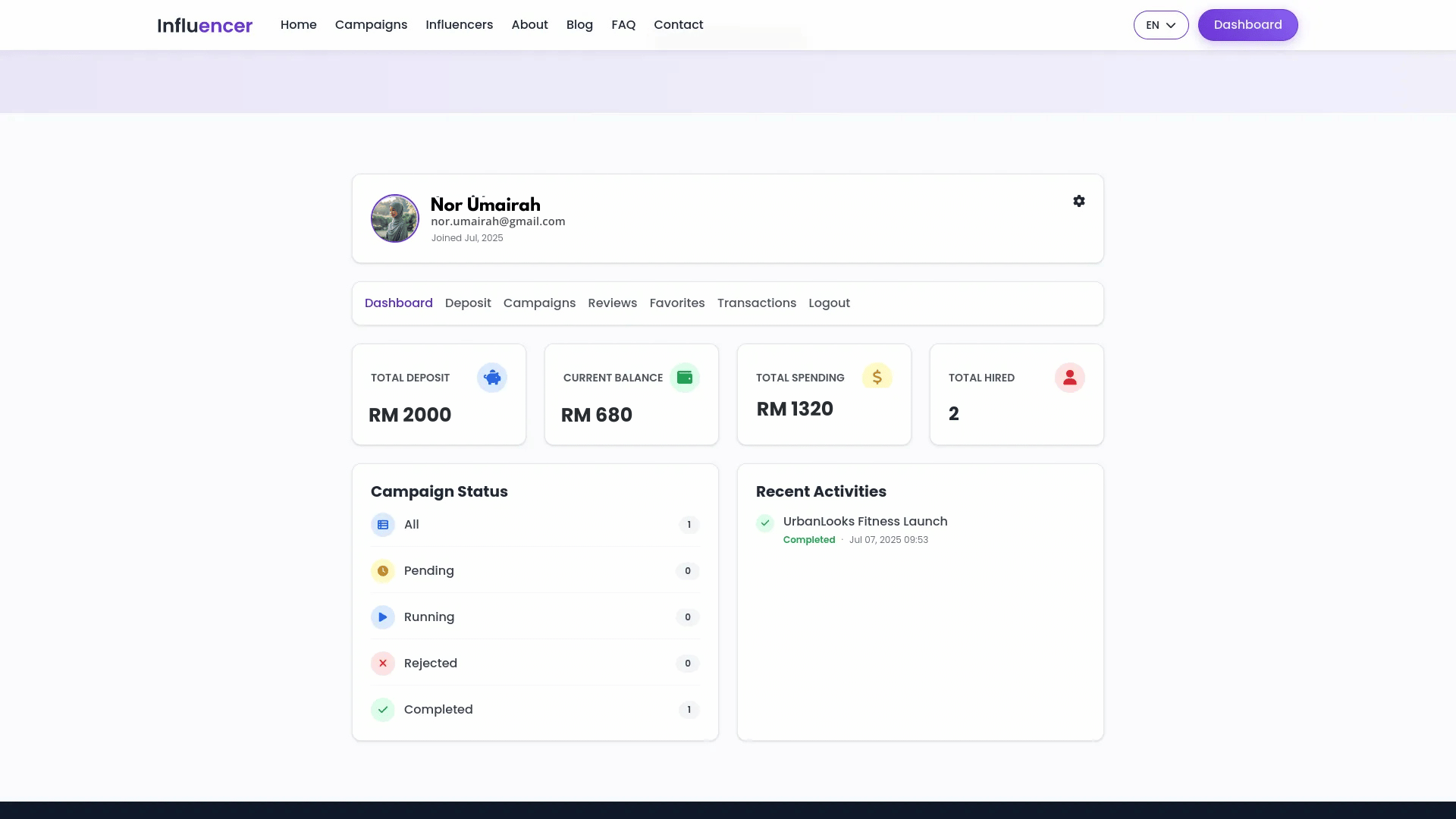This screenshot has width=1456, height=819.
Task: Click the blue Running play icon
Action: pyautogui.click(x=383, y=617)
